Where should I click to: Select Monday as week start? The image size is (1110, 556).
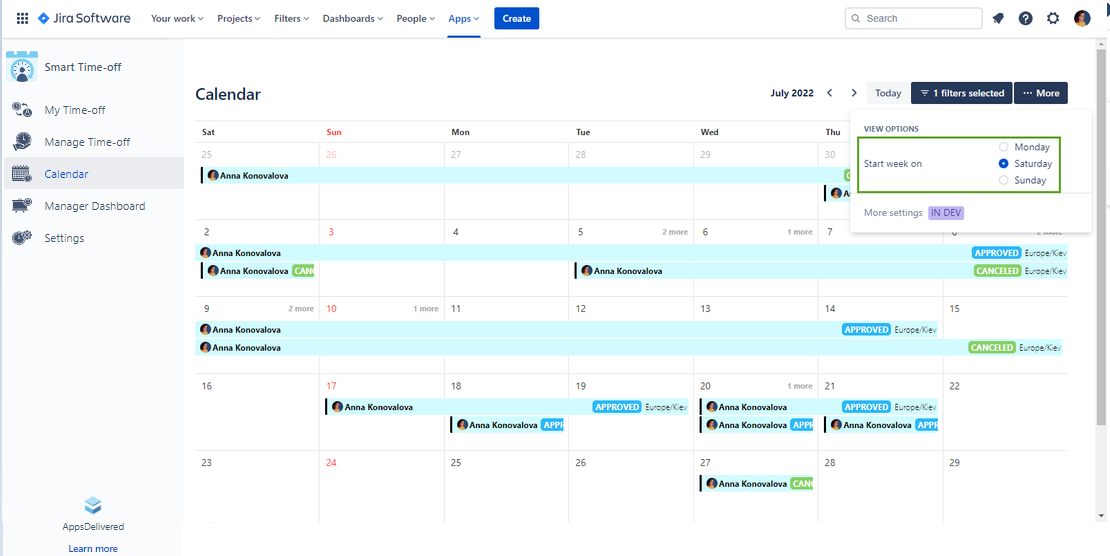pyautogui.click(x=1004, y=147)
